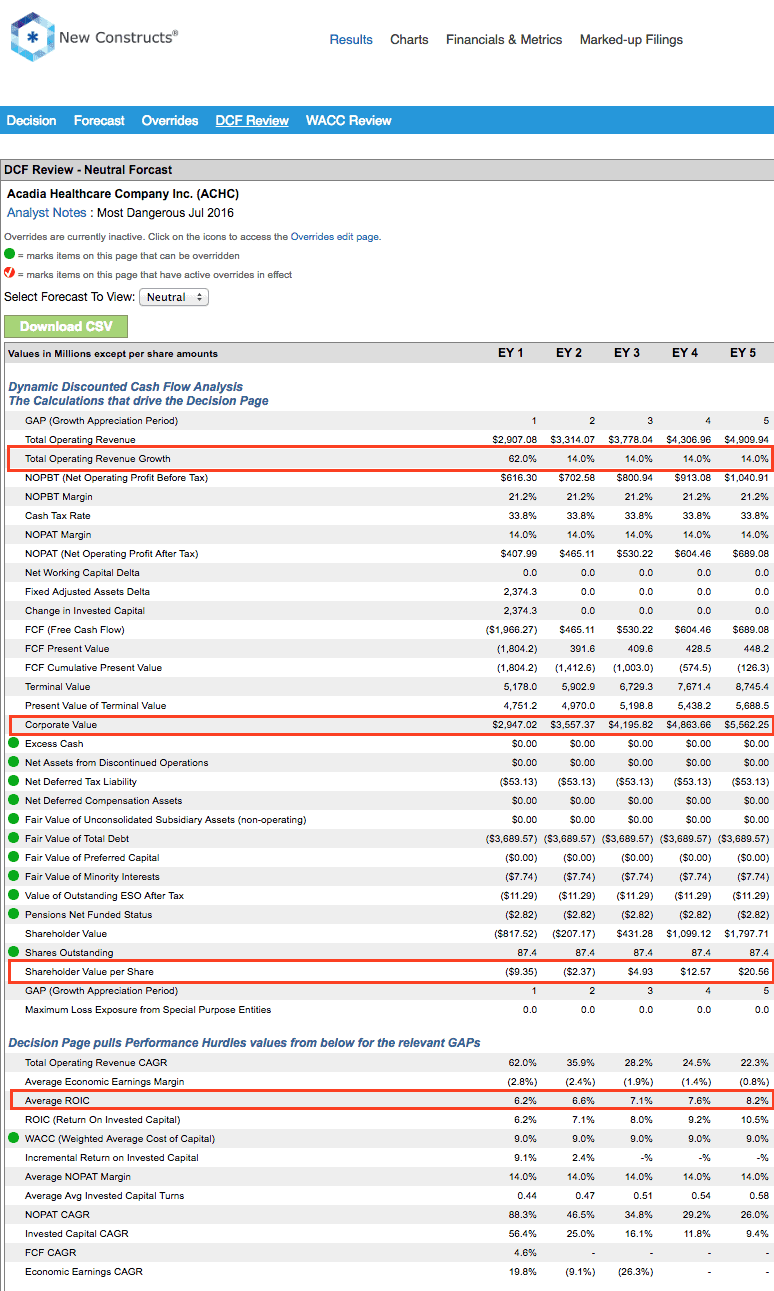Click the green legend dot for overridable items
The height and width of the screenshot is (1291, 774).
click(x=10, y=255)
